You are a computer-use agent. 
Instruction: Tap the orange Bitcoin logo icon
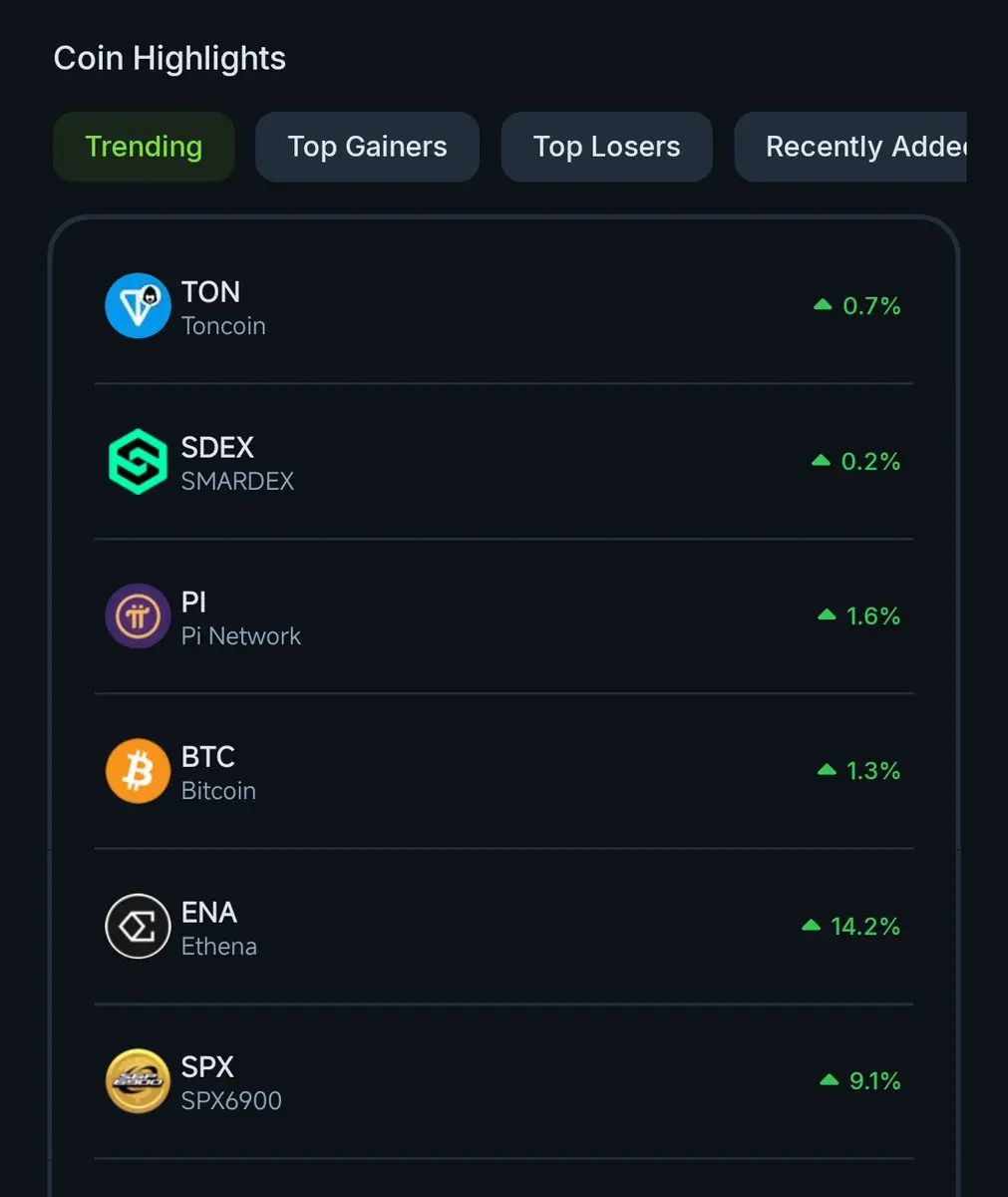(138, 771)
